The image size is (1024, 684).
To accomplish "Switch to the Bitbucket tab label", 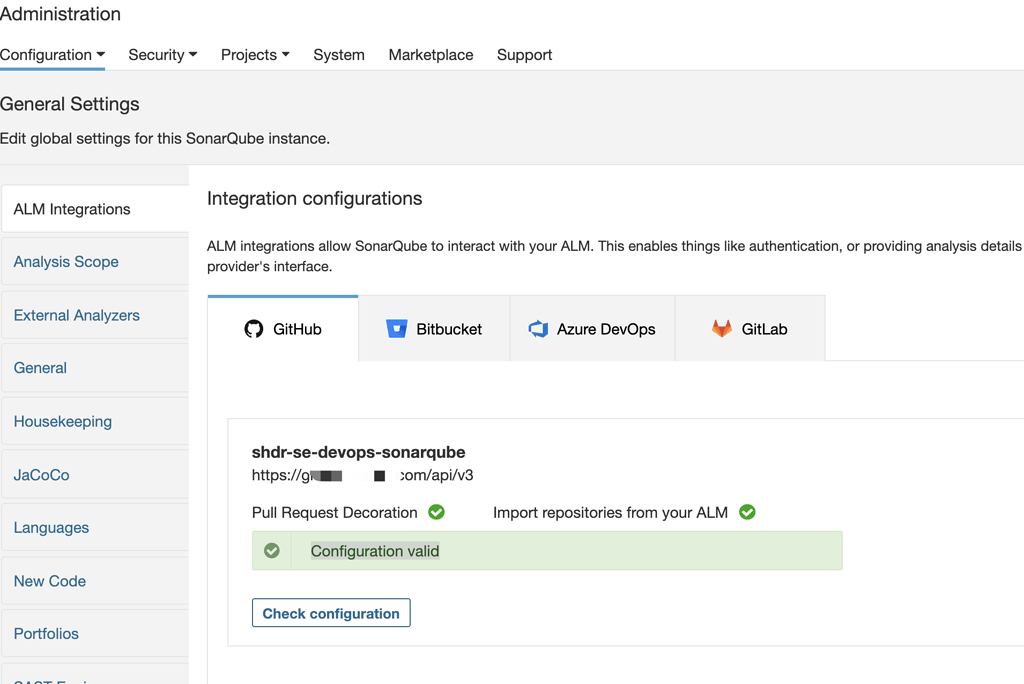I will pos(449,329).
